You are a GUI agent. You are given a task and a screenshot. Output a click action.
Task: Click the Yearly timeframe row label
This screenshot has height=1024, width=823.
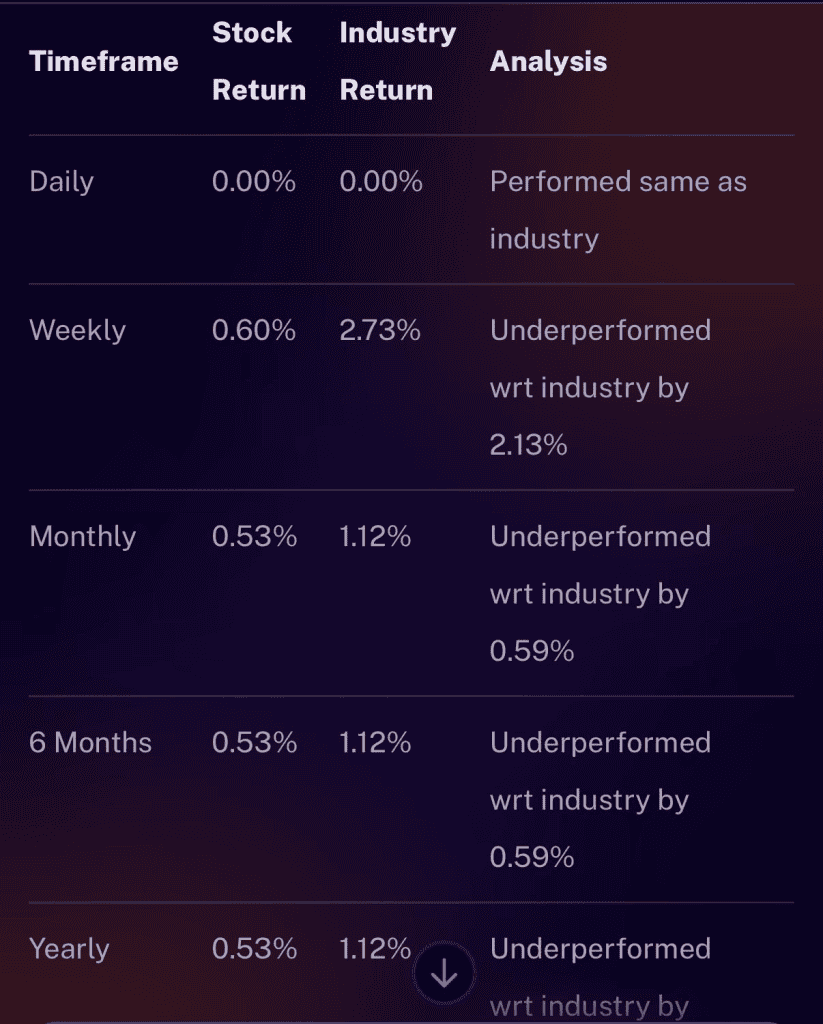tap(69, 949)
